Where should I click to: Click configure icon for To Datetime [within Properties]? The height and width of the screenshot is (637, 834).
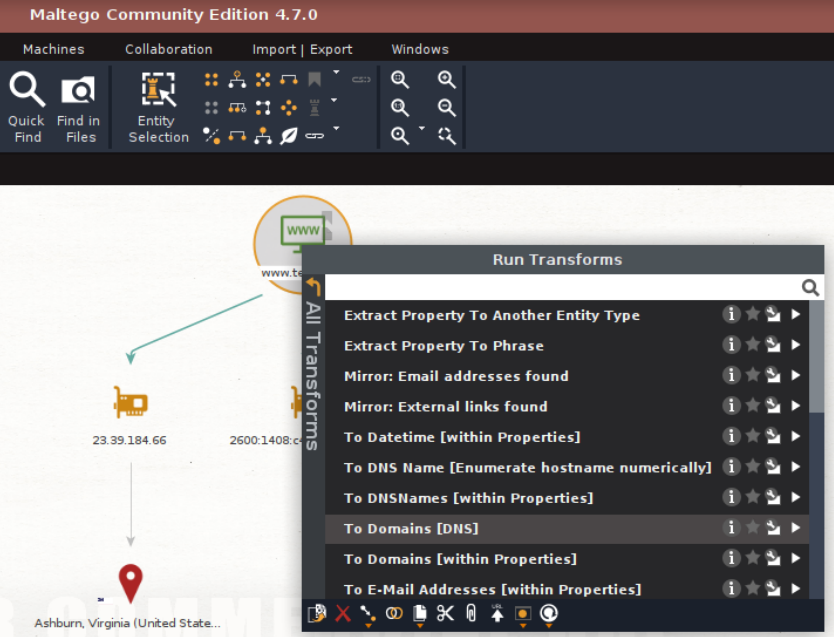tap(773, 437)
